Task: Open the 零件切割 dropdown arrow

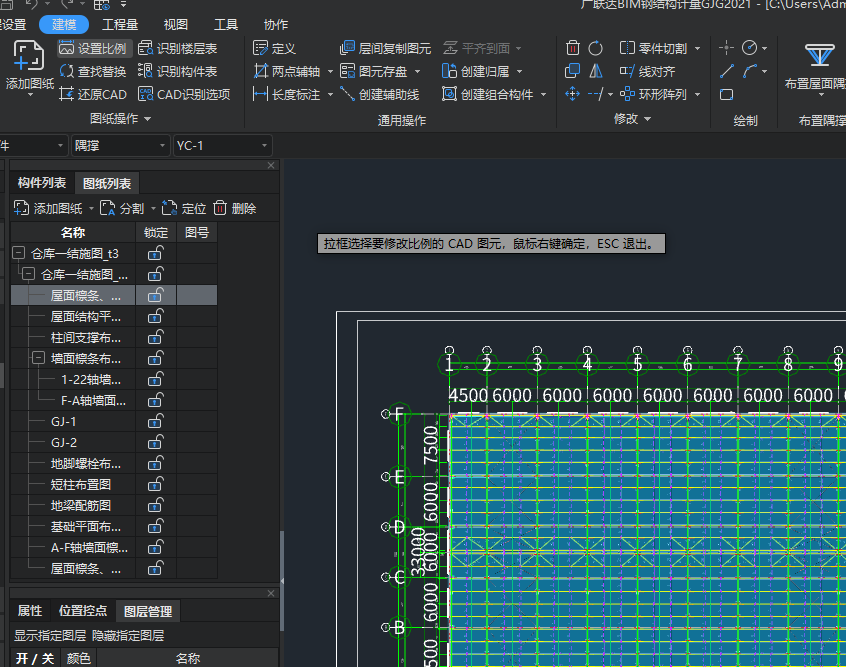Action: (x=698, y=49)
